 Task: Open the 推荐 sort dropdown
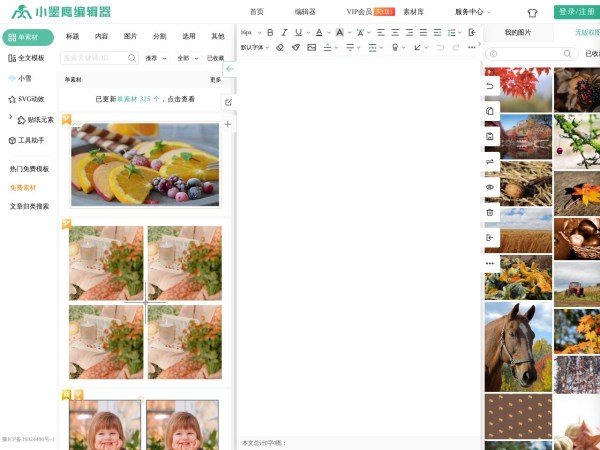[x=155, y=58]
